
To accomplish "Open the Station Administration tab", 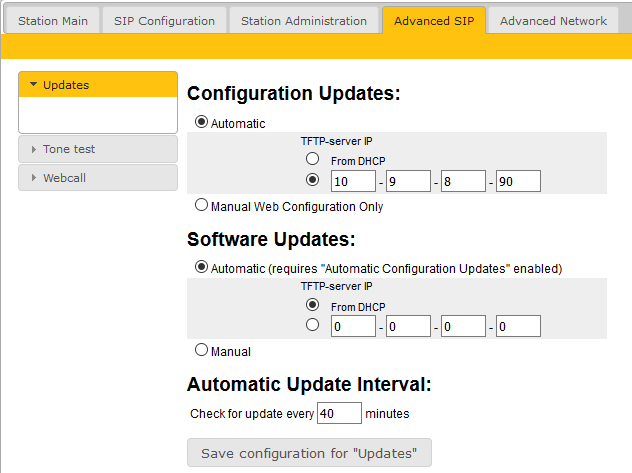I will (x=304, y=20).
